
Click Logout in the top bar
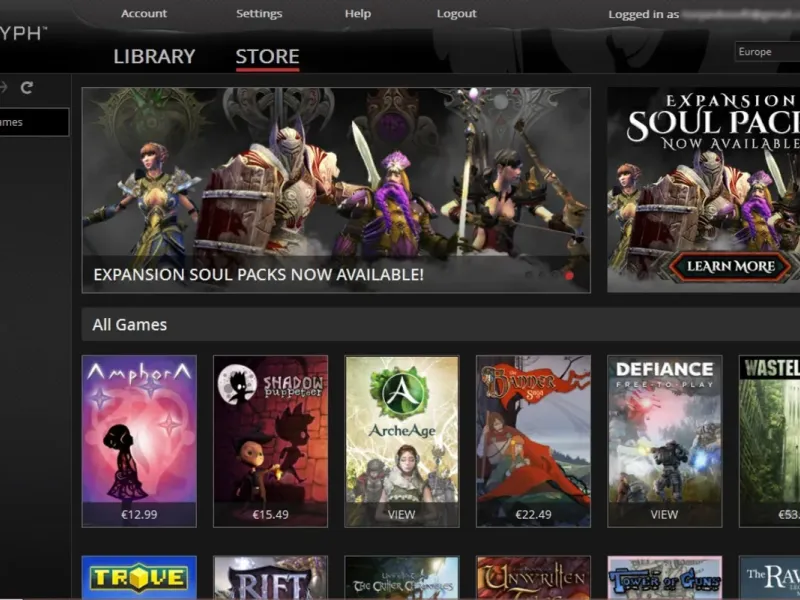tap(457, 14)
